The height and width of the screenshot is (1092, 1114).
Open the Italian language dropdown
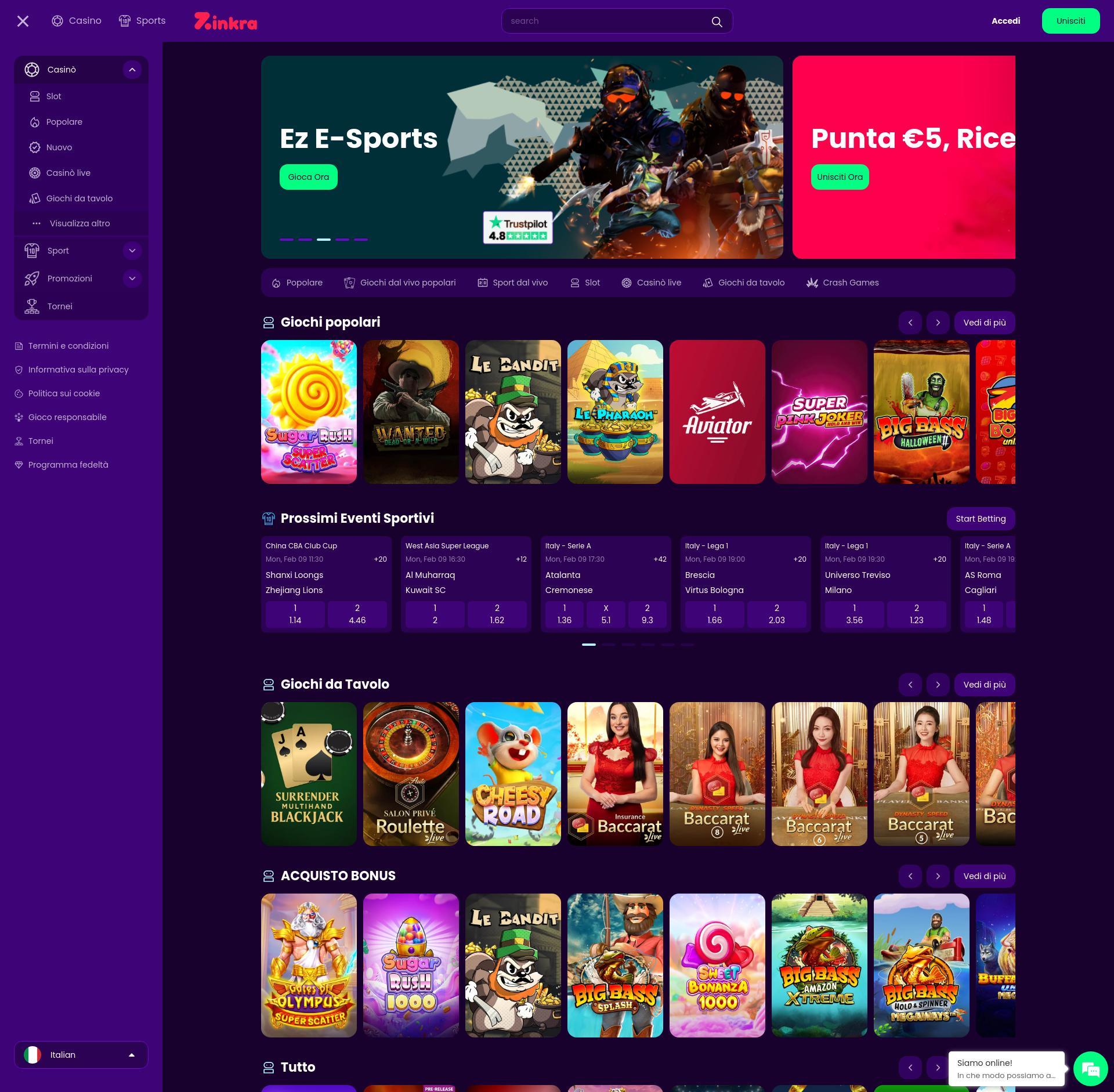pos(81,1055)
